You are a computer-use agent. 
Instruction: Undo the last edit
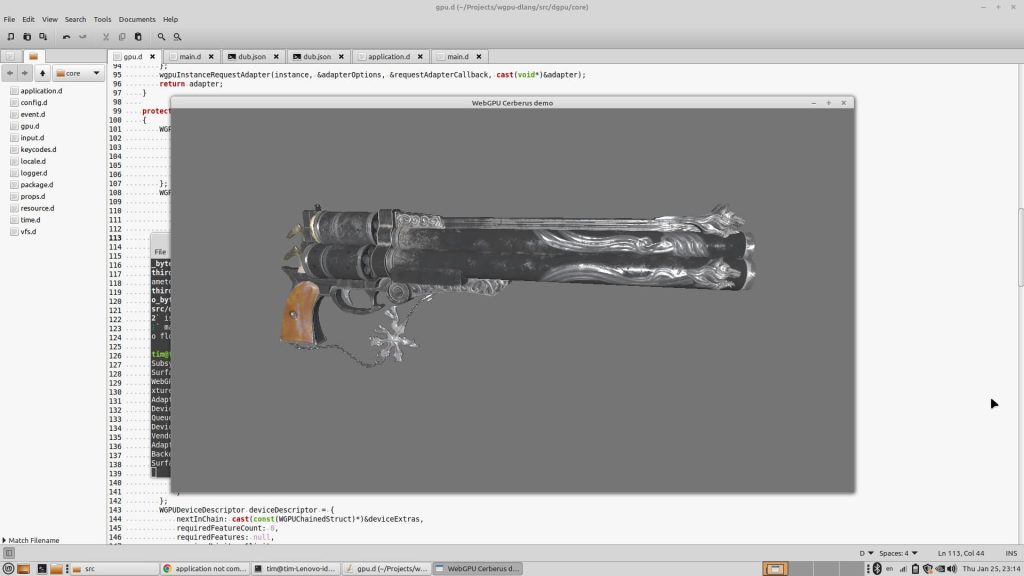click(x=67, y=37)
